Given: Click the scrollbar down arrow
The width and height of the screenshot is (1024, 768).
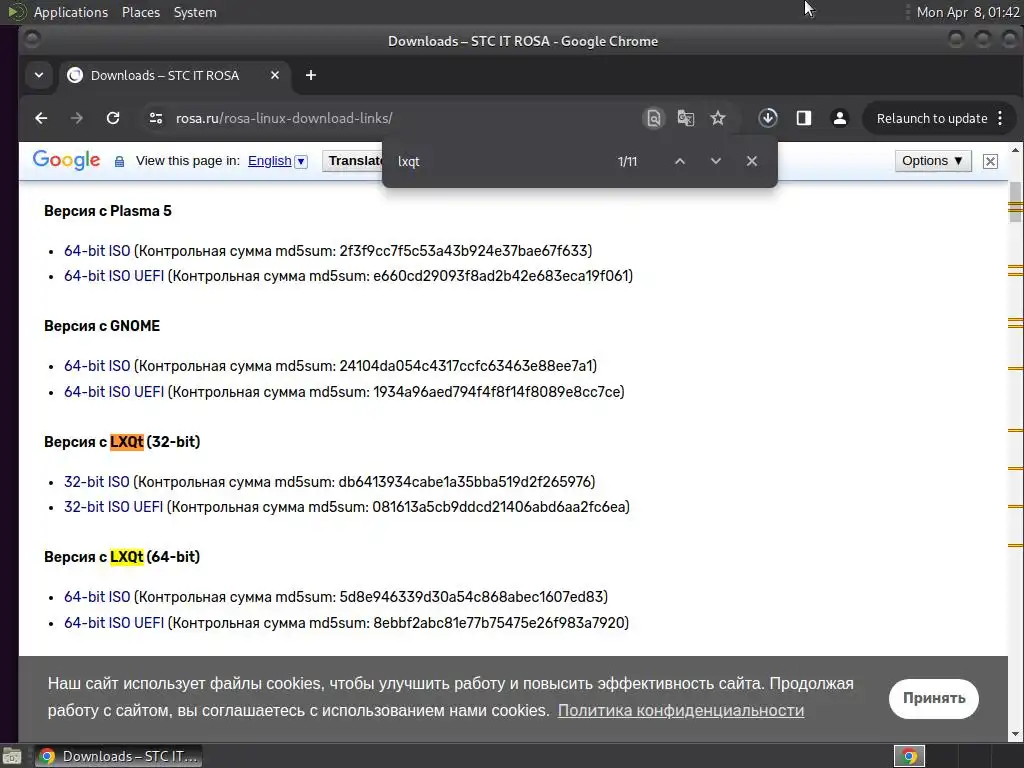Looking at the screenshot, I should pos(1015,735).
